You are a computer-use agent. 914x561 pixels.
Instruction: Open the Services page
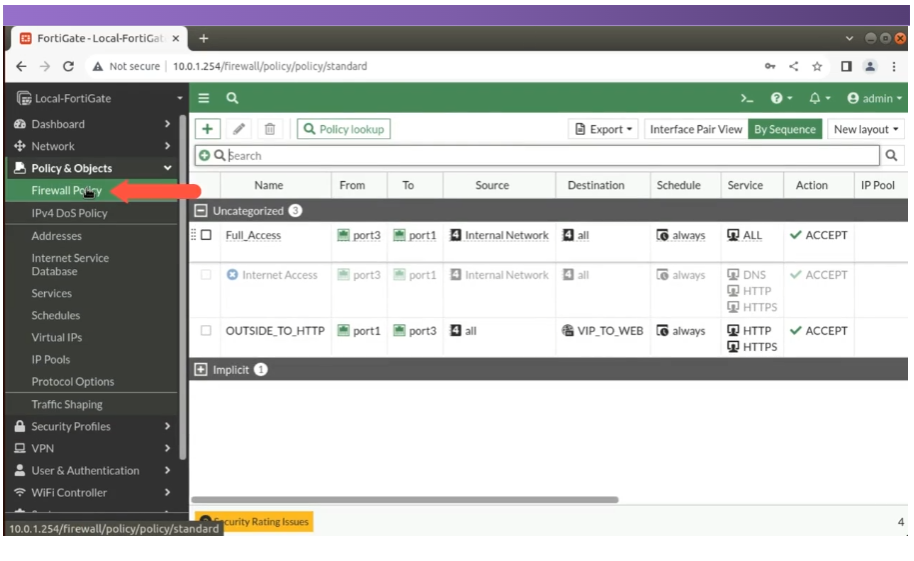[x=51, y=293]
